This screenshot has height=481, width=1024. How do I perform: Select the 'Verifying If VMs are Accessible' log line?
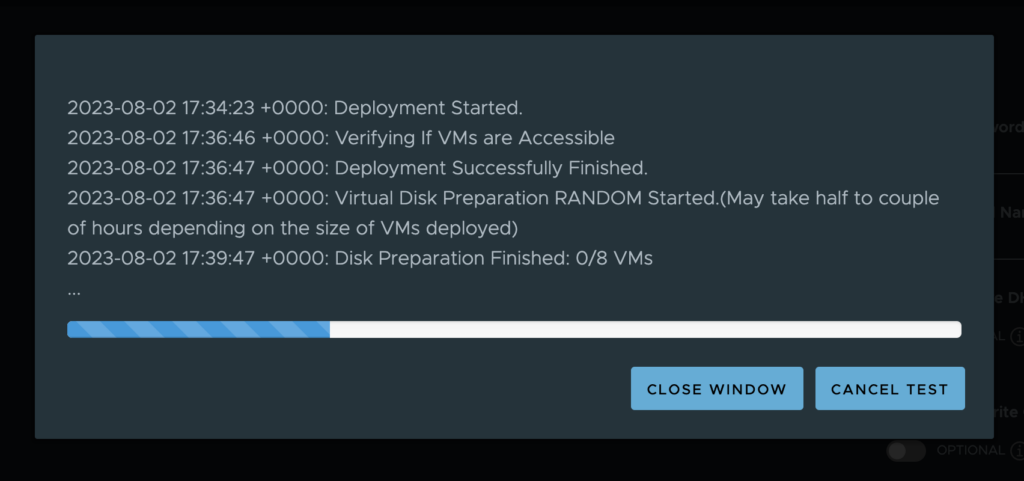(341, 138)
